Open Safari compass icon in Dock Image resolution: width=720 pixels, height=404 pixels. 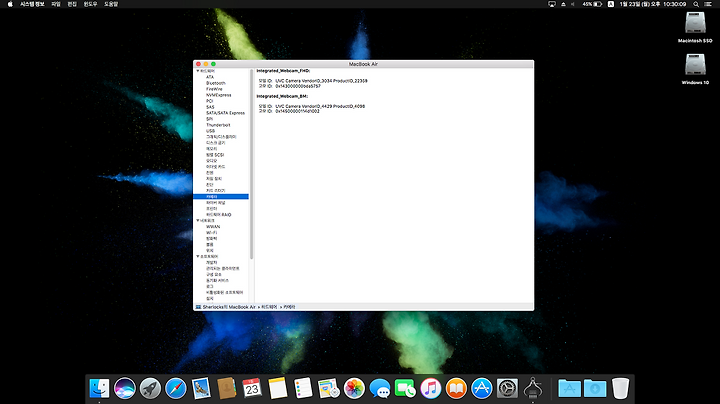pyautogui.click(x=176, y=388)
